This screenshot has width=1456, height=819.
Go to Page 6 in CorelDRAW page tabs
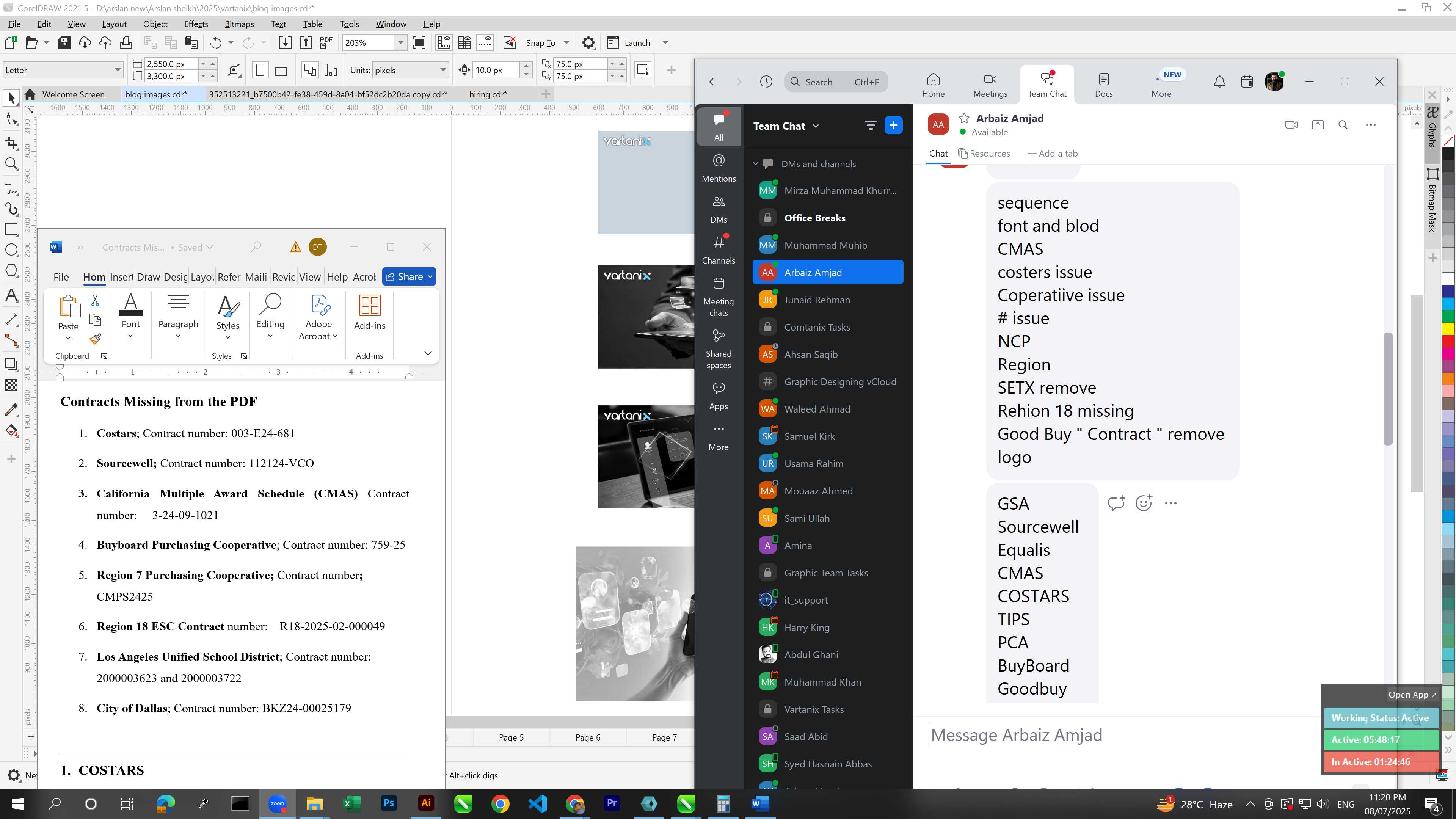pos(588,737)
